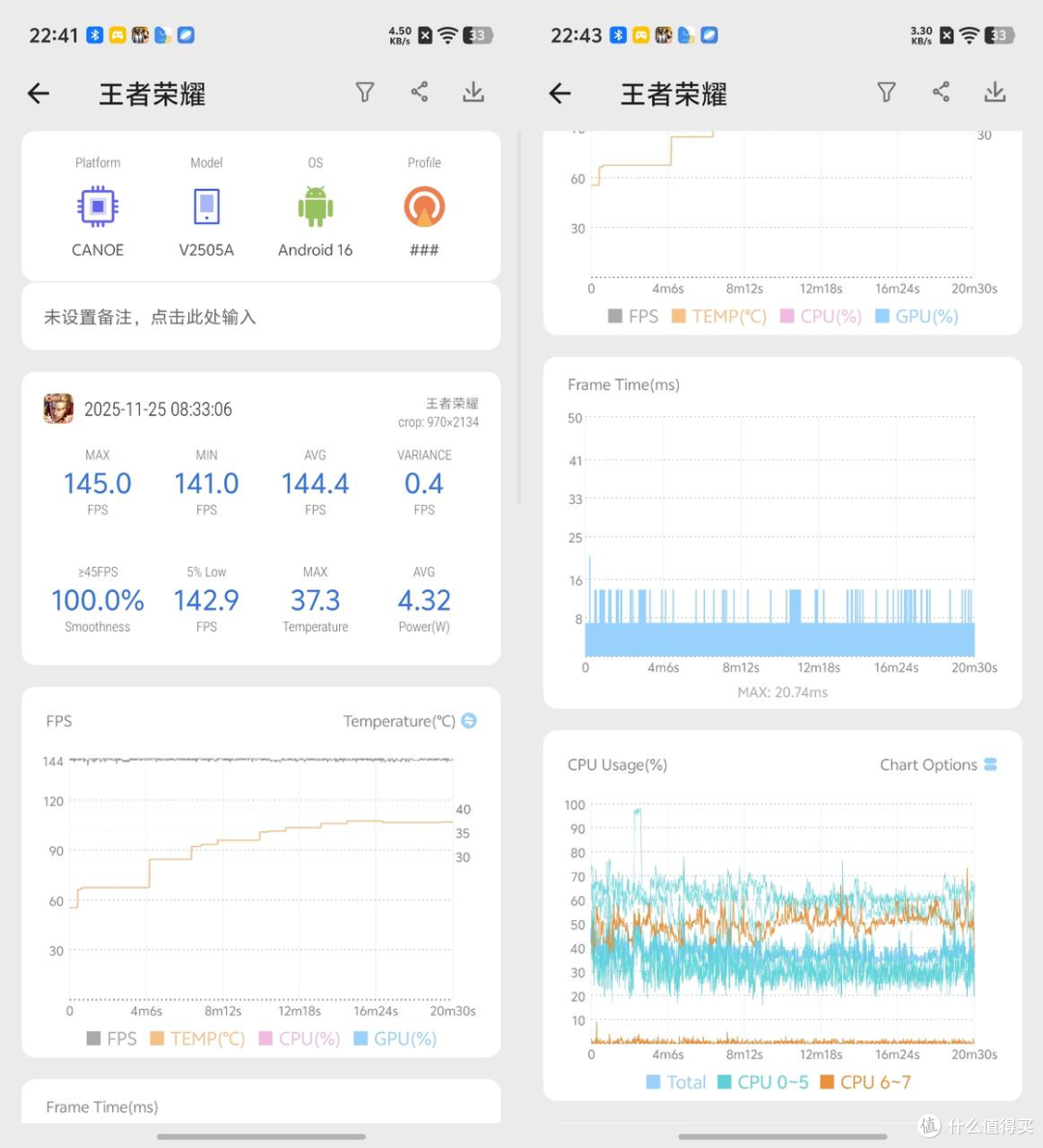Screen dimensions: 1043x1148
Task: Toggle CPU 0~5 legend in CPU chart
Action: click(x=763, y=1082)
